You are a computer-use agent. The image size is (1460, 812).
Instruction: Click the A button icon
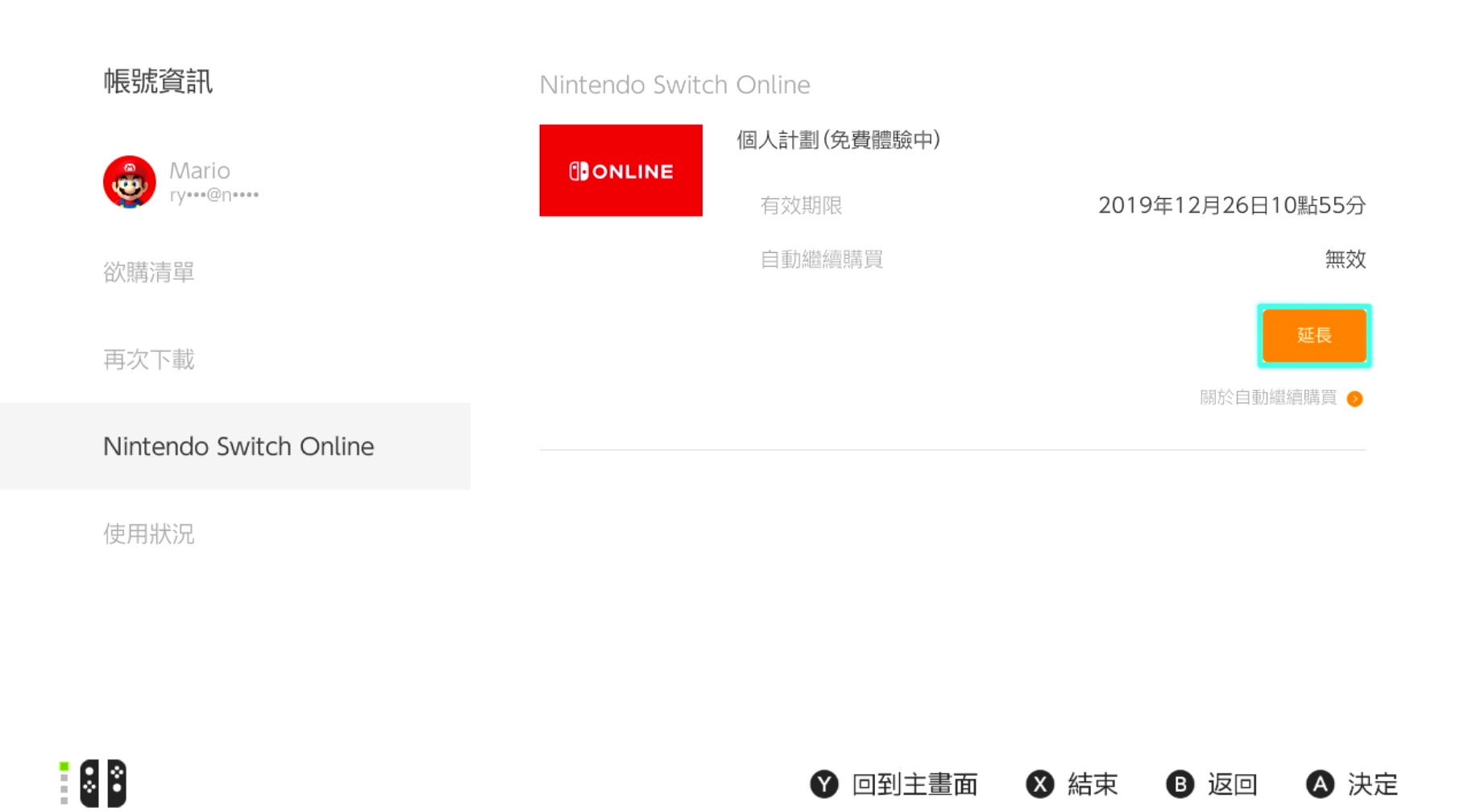tap(1320, 784)
